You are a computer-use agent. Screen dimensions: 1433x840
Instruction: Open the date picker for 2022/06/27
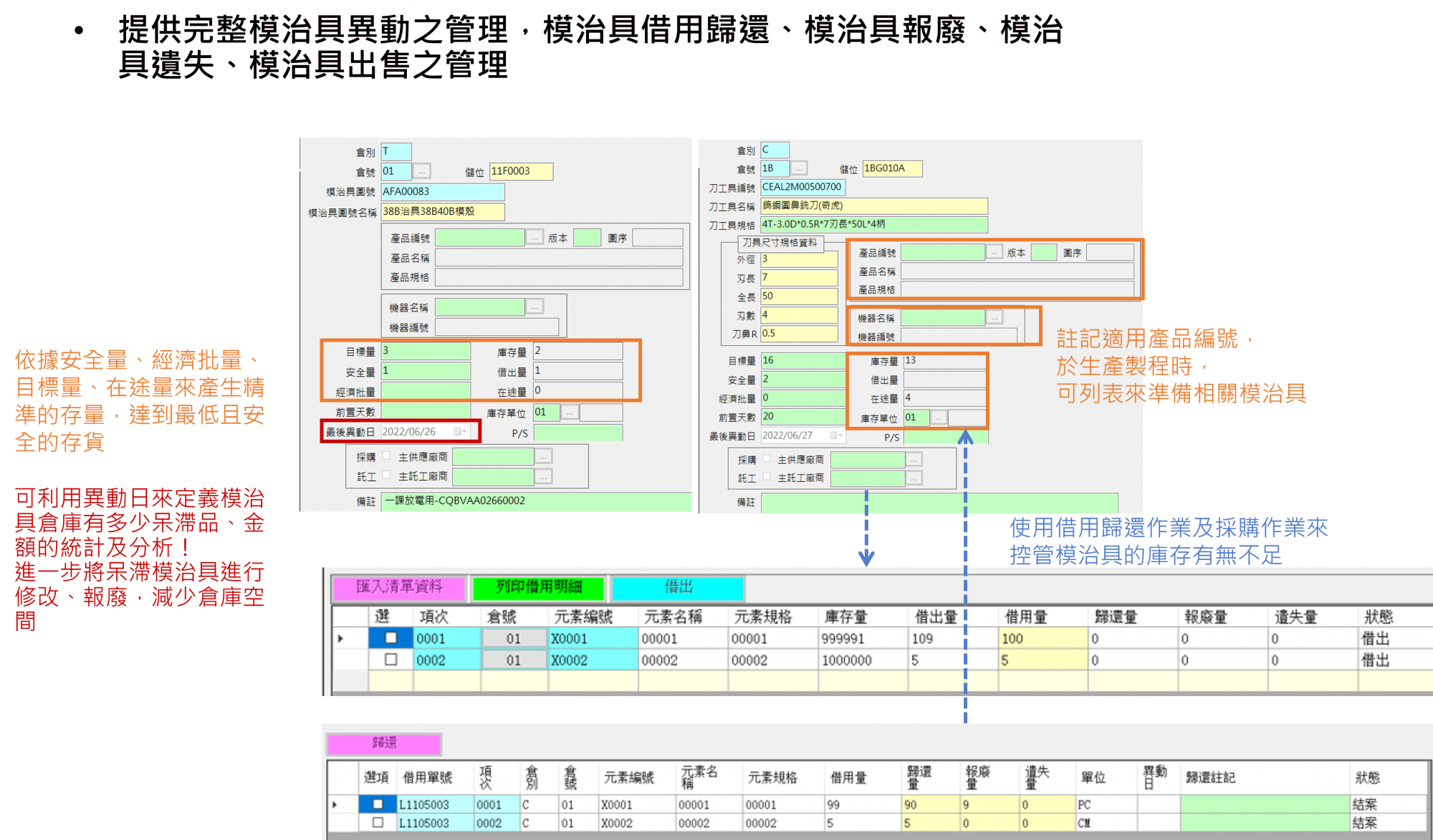point(835,435)
